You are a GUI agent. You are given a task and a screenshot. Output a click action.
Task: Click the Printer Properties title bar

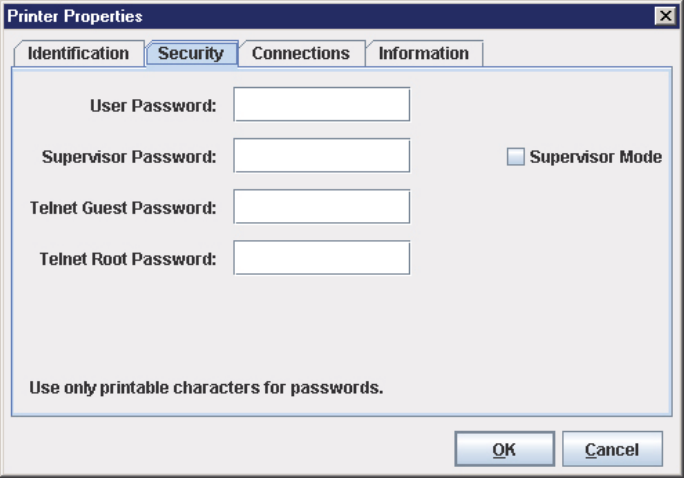[300, 16]
